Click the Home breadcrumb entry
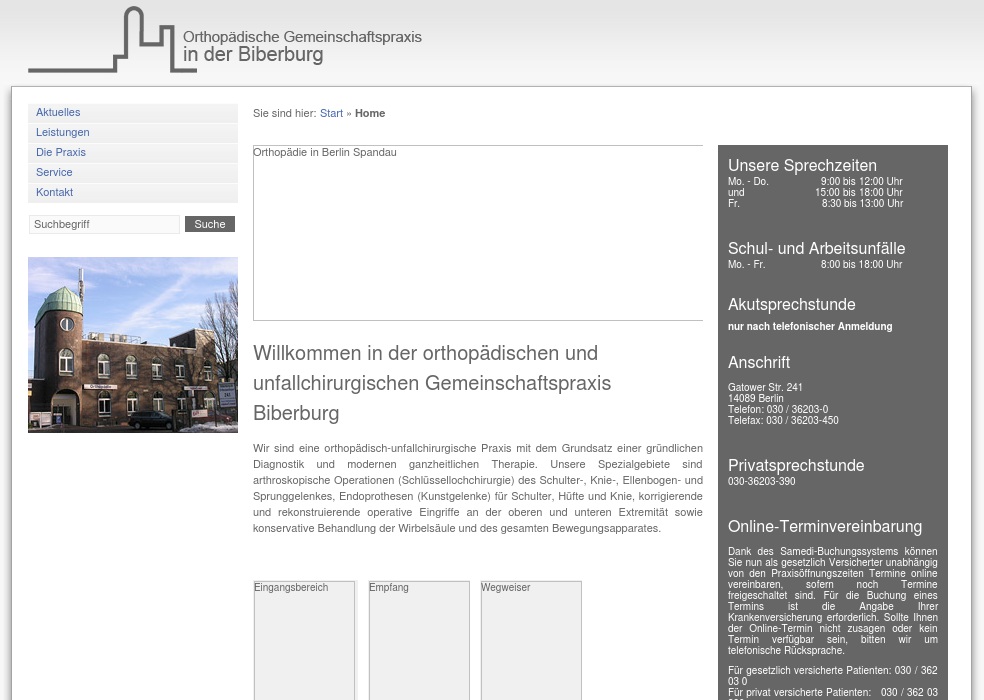Screen dimensions: 984x700 [369, 113]
